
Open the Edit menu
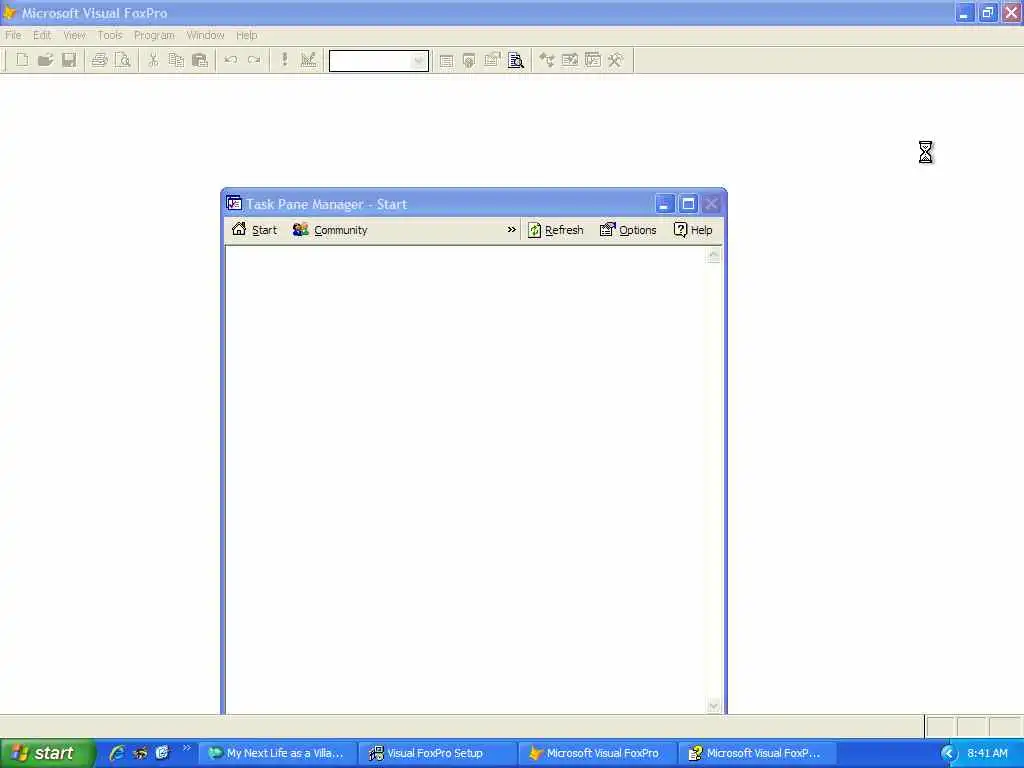[x=42, y=35]
